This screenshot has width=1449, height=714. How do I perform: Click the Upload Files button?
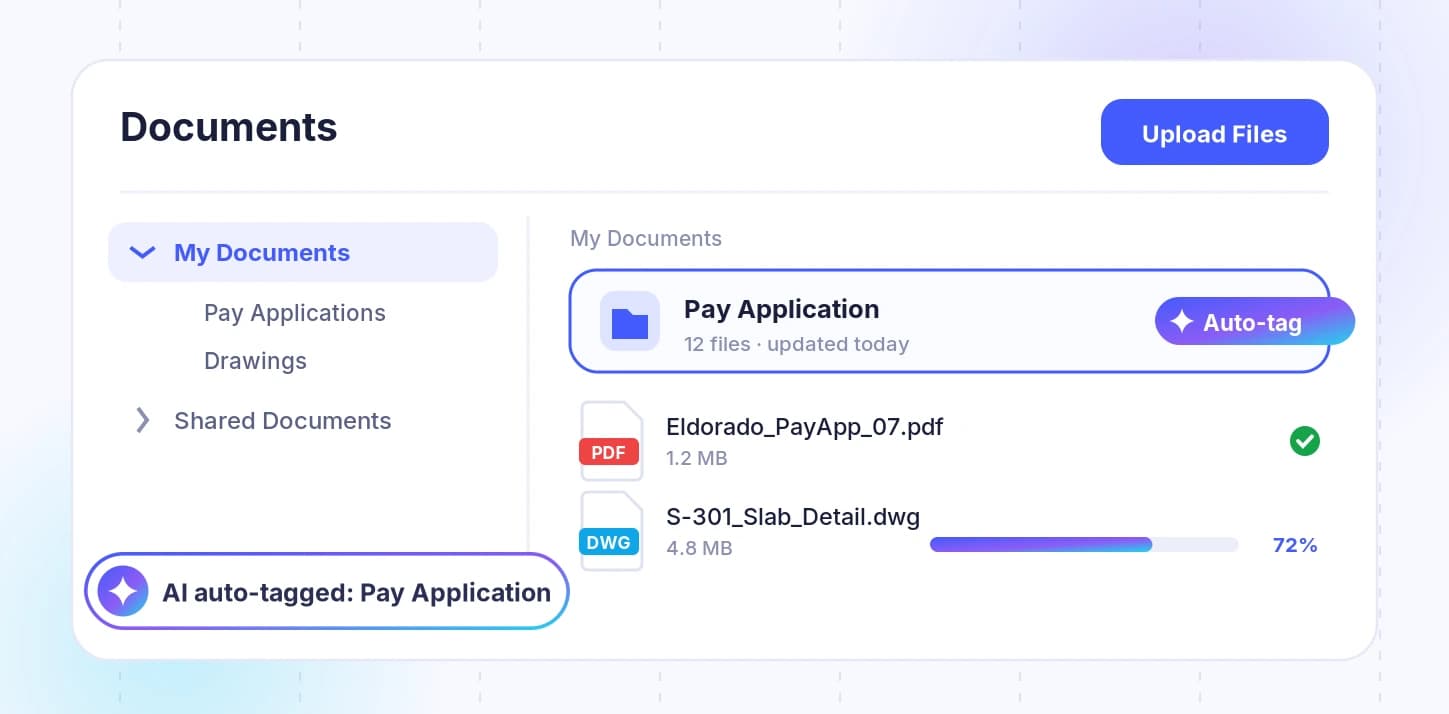[1214, 132]
